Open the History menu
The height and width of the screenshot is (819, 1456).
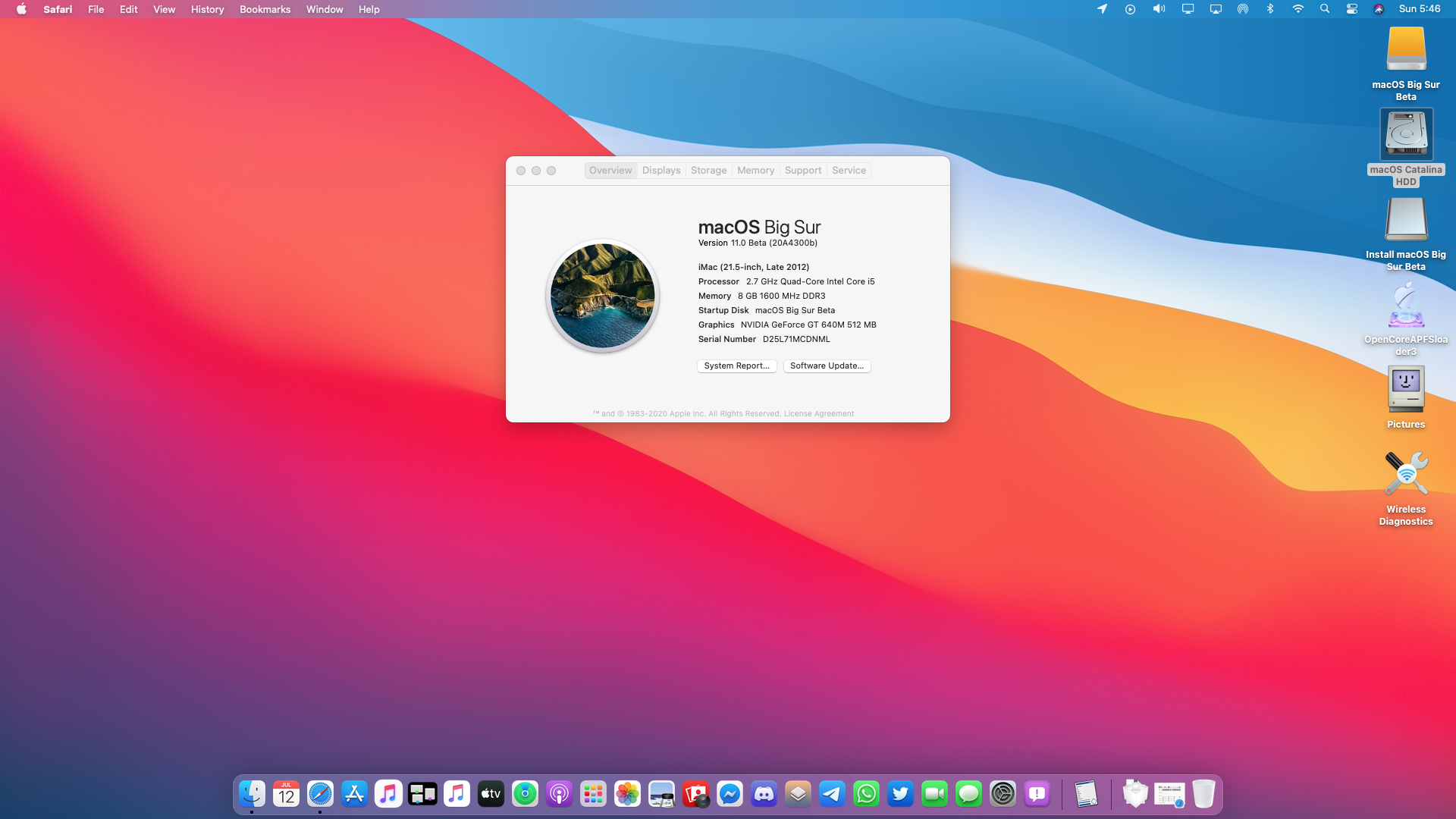coord(207,9)
